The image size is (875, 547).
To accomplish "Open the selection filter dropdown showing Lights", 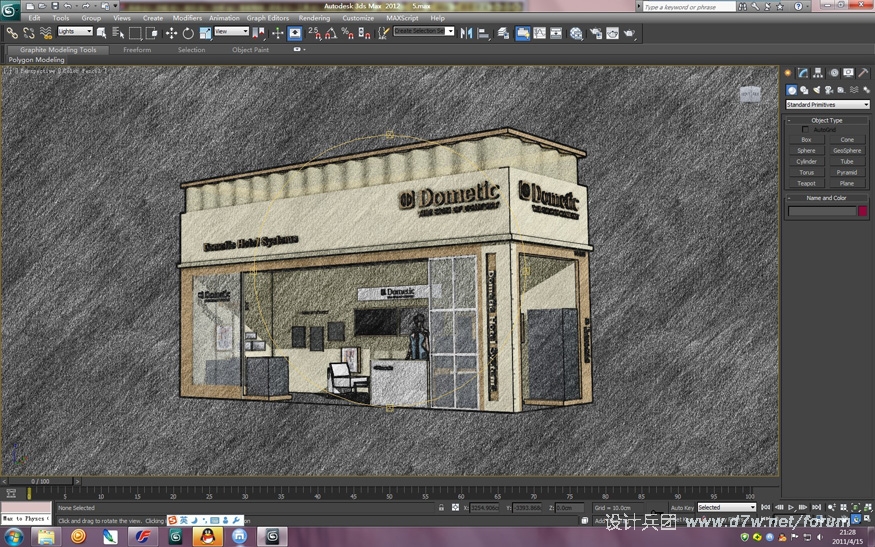I will [x=75, y=31].
